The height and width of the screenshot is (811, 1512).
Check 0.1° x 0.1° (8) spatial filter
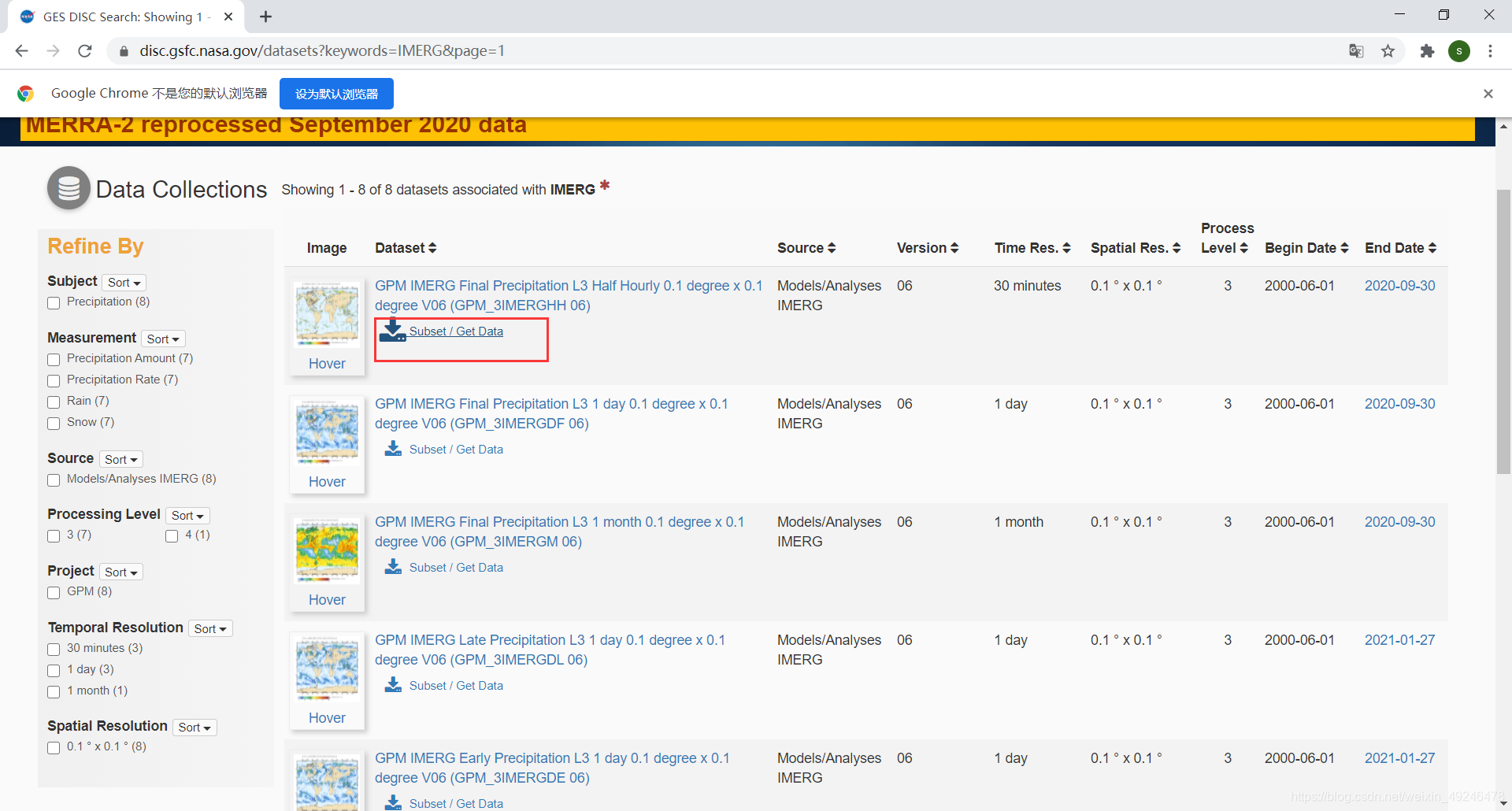click(x=54, y=747)
